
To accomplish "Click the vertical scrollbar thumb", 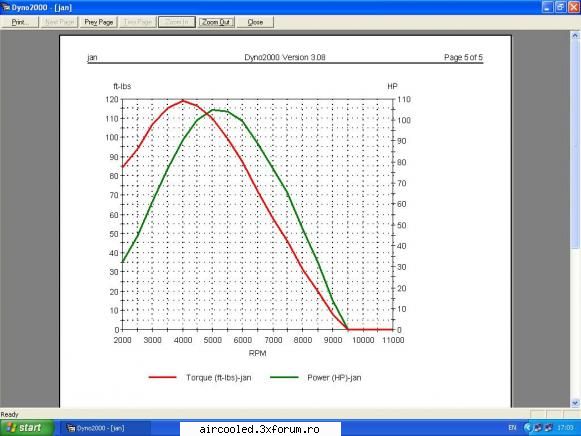I will 575,144.
